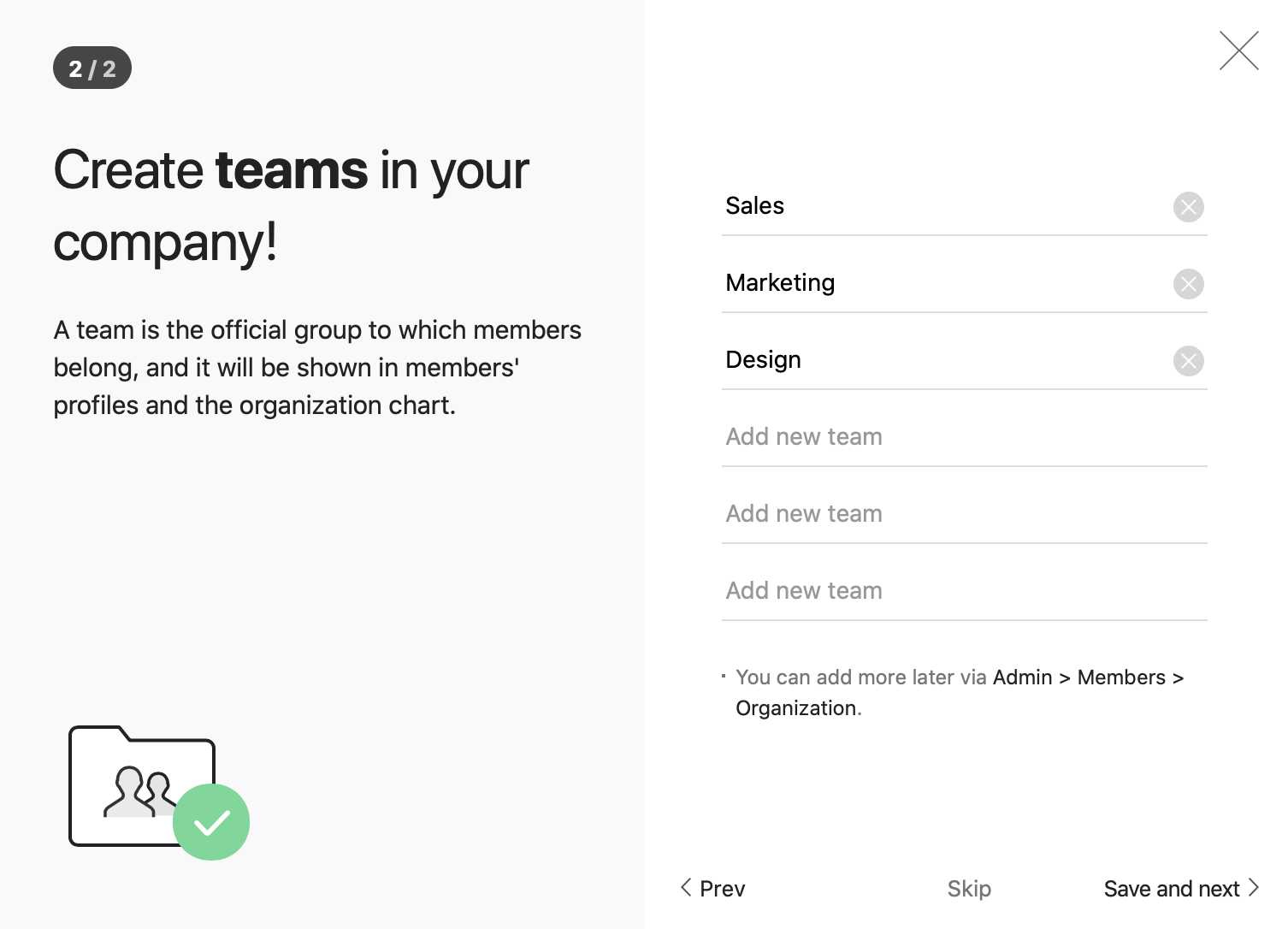Go back with the Prev button
Image resolution: width=1288 pixels, height=929 pixels.
[721, 889]
